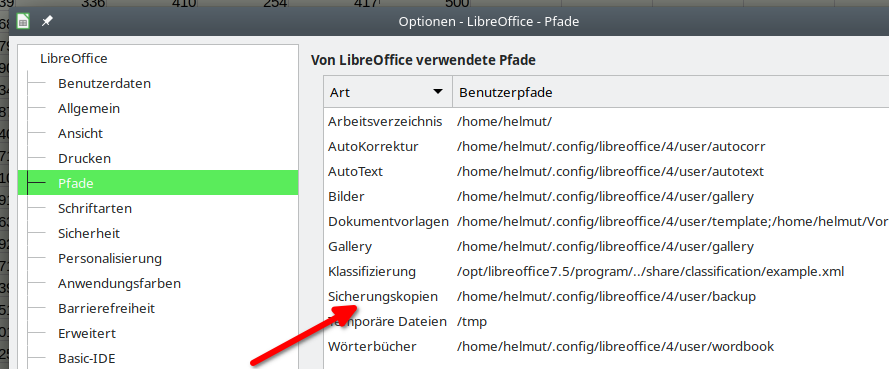Select the Klassifizierung path row
889x369 pixels.
tap(606, 272)
